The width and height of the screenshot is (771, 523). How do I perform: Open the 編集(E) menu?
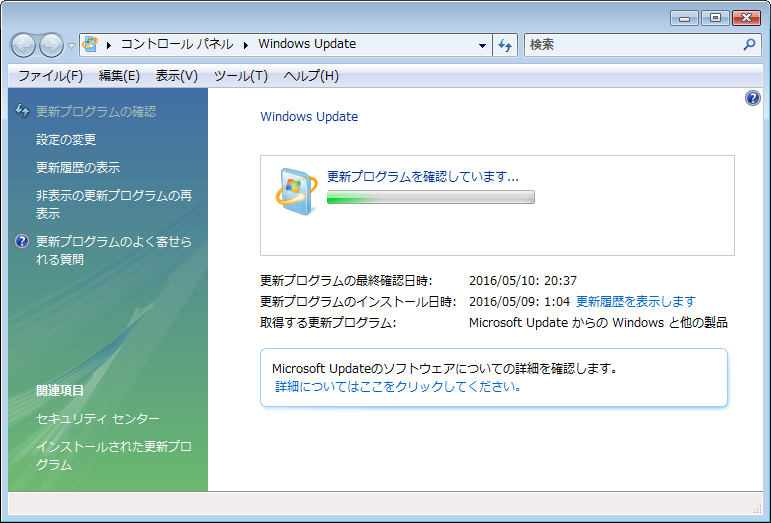pos(119,76)
